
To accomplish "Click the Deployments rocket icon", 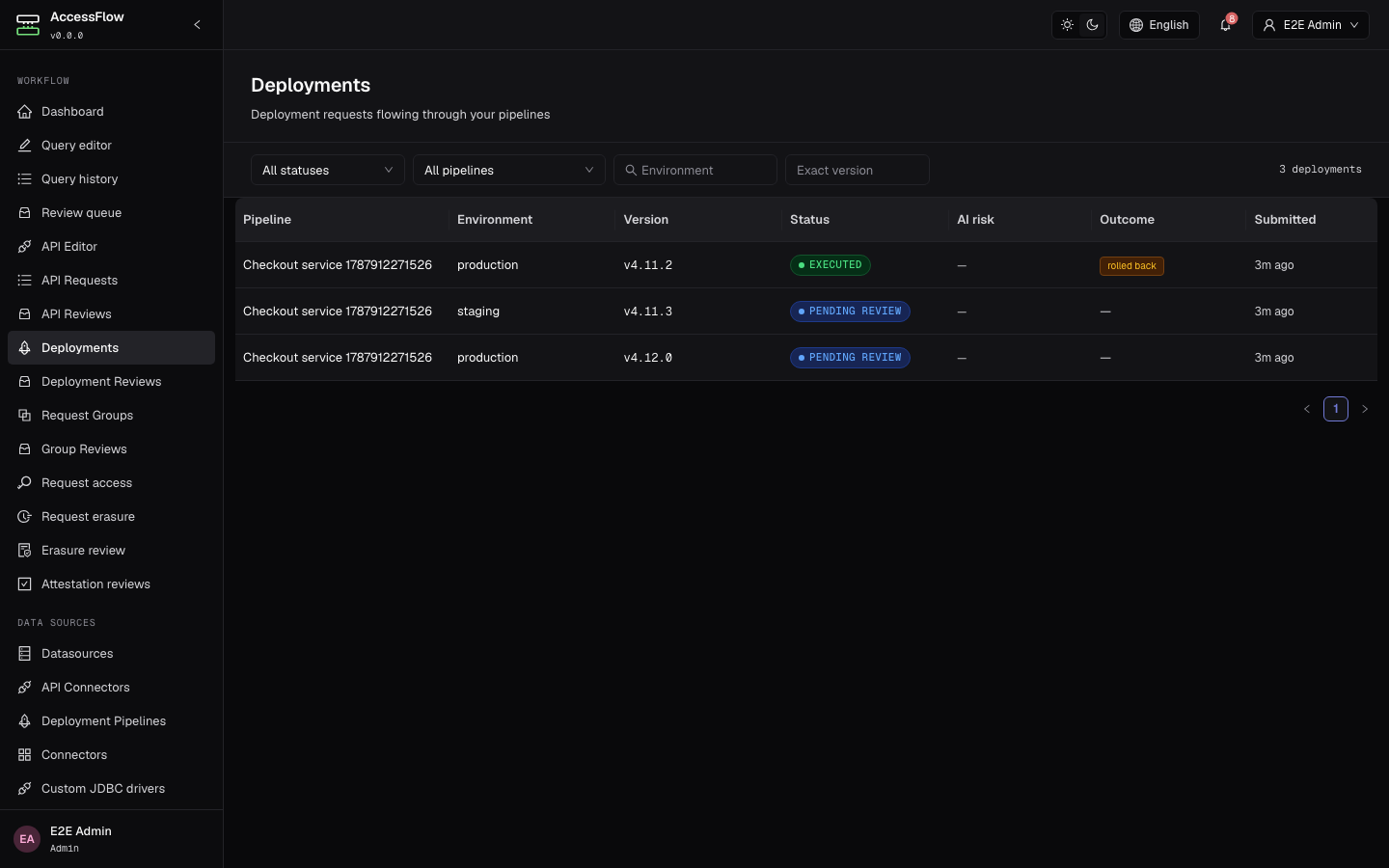I will 25,348.
